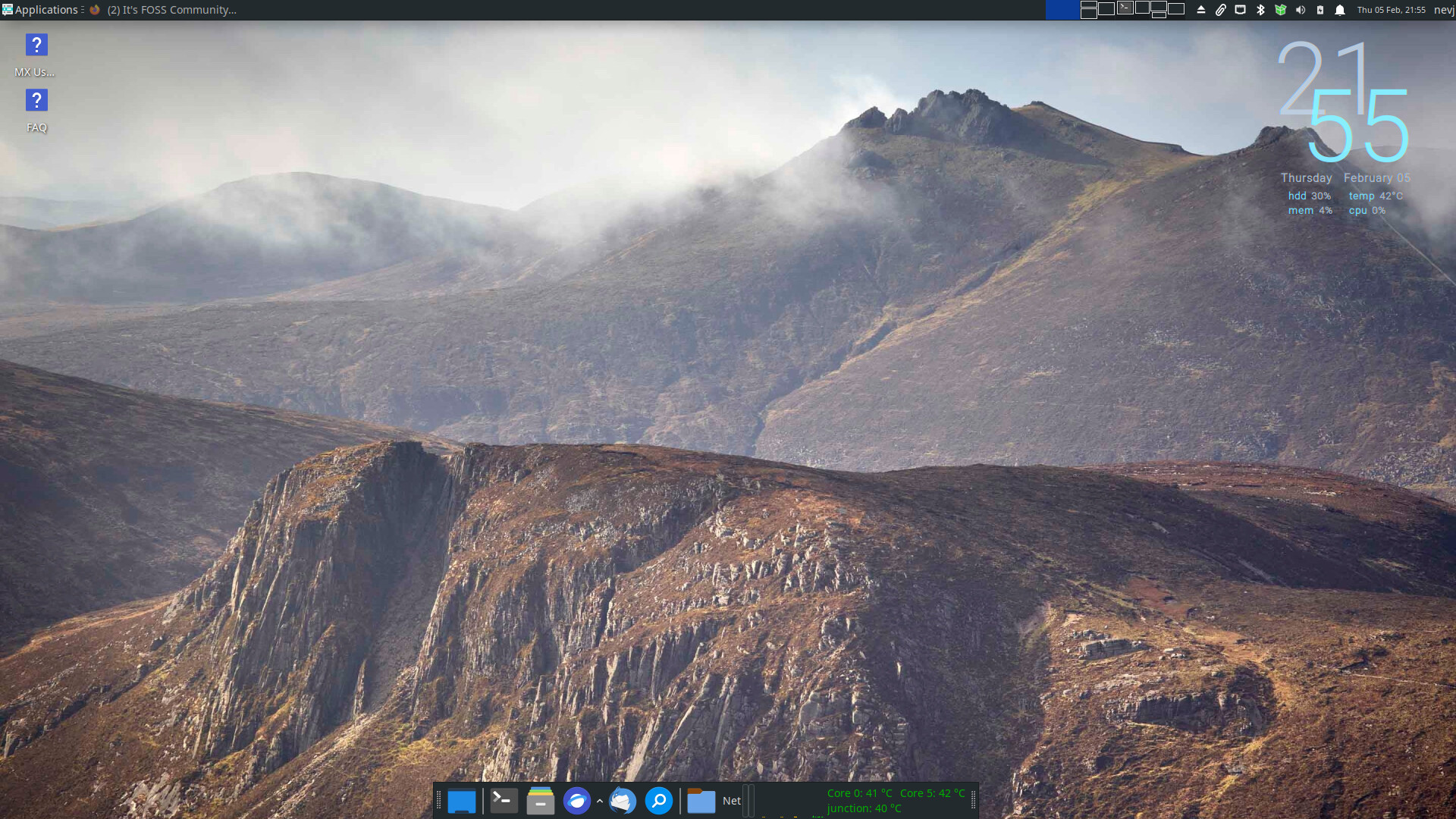This screenshot has height=819, width=1456.
Task: Open the battery power manager icon
Action: (x=1320, y=10)
